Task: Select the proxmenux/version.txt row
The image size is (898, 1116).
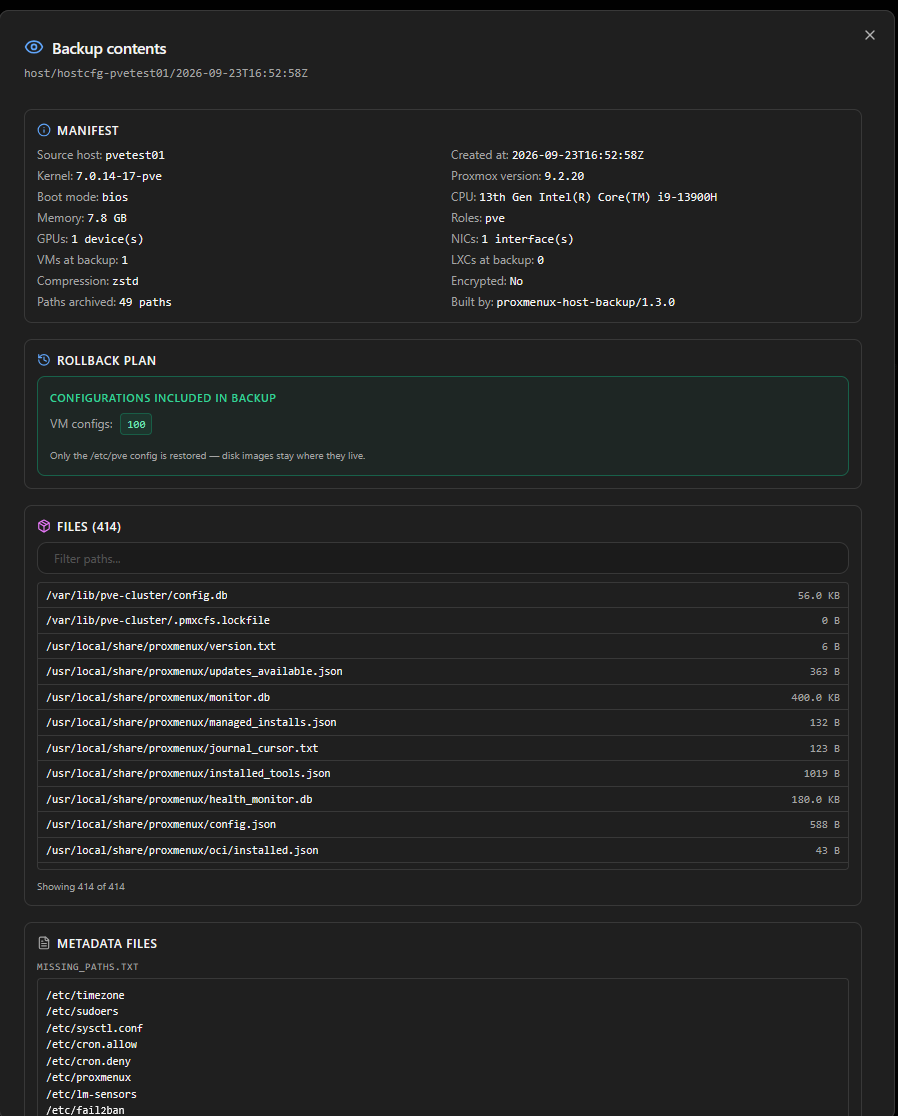Action: click(x=443, y=646)
